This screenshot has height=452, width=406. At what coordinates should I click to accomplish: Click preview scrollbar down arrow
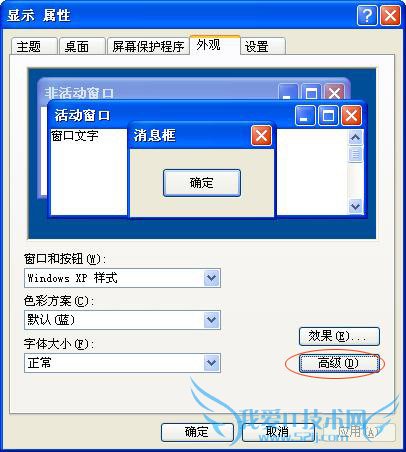pyautogui.click(x=356, y=206)
